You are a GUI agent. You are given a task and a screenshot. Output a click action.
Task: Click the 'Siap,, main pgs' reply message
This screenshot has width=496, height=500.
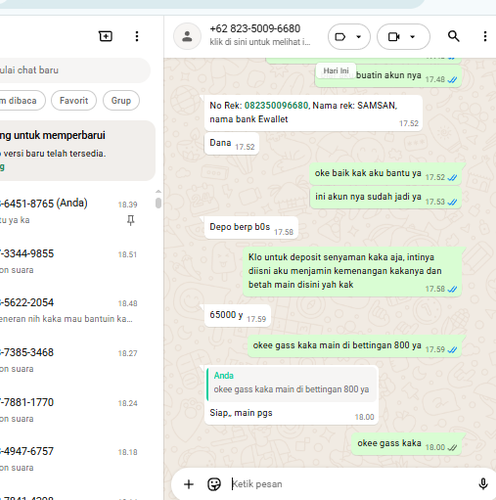coord(291,395)
